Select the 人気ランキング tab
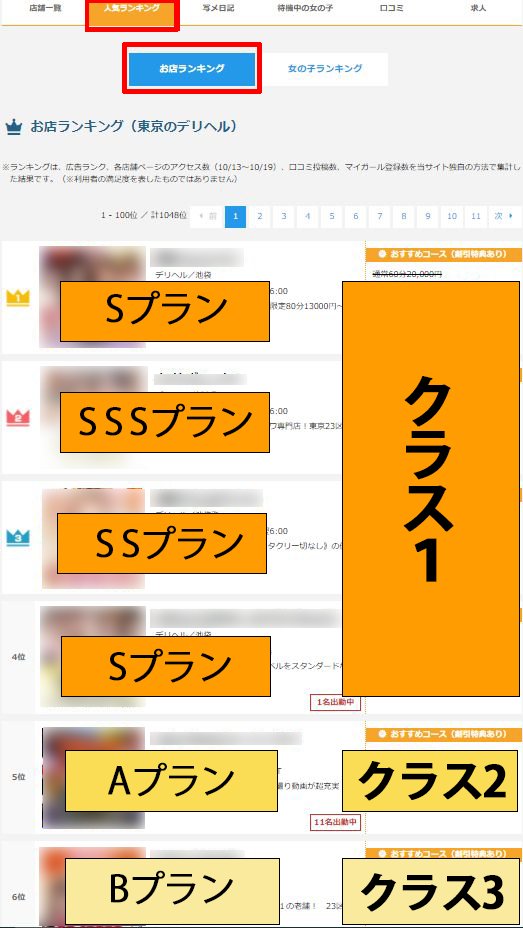Screen dimensions: 523x928 click(132, 10)
